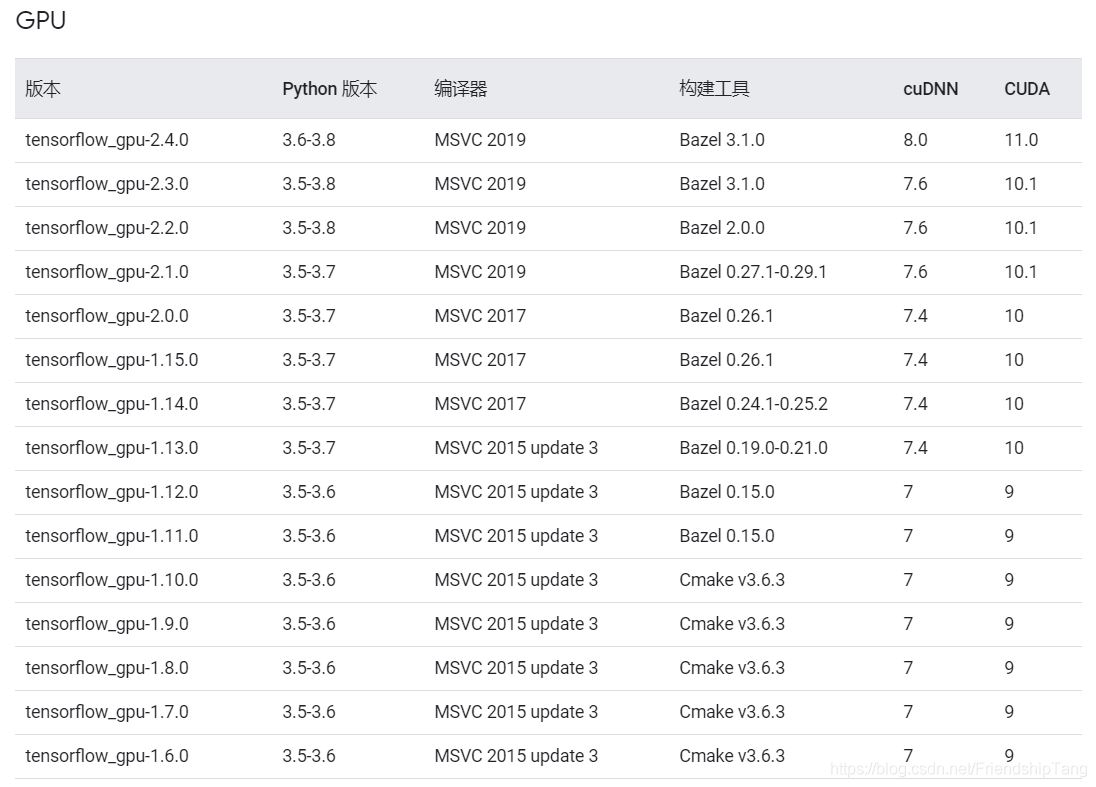Image resolution: width=1096 pixels, height=787 pixels.
Task: Click MSVC 2019 compiler for tensorflow_gpu-2.2.0
Action: coord(479,228)
